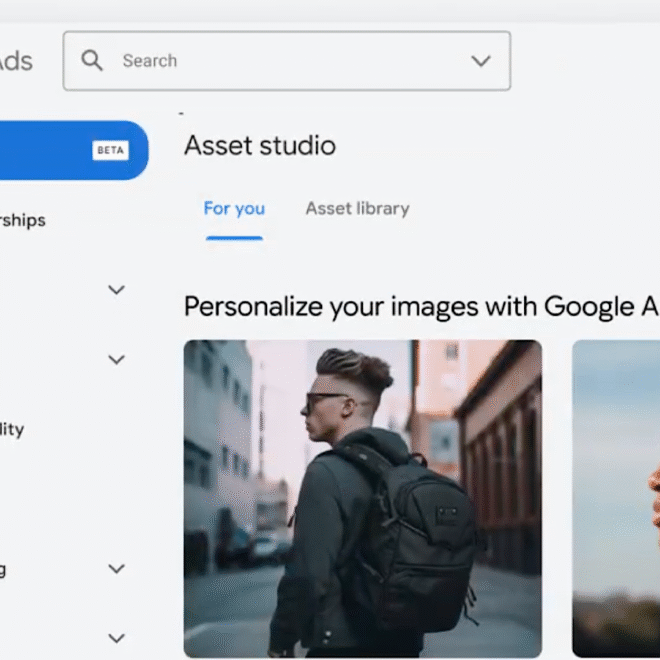Click the magnifier icon in search box
660x660 pixels.
click(x=92, y=61)
